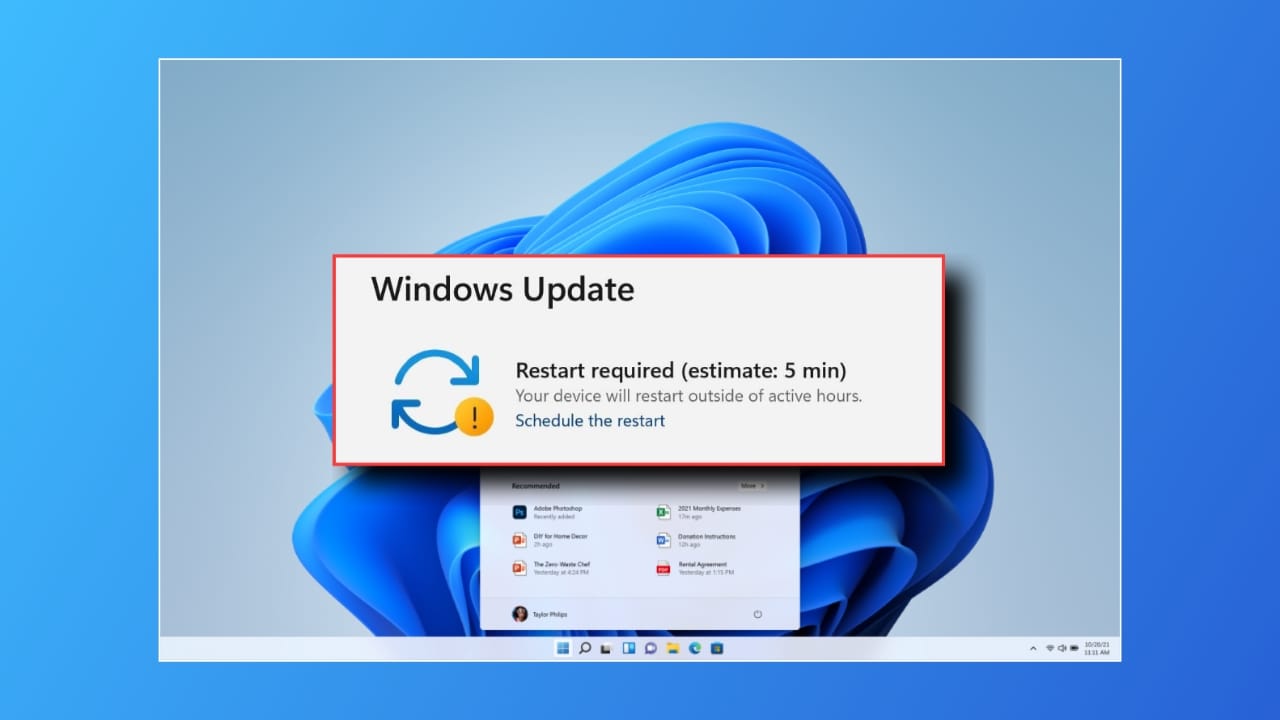Launch the Chat app from the taskbar

pos(651,648)
